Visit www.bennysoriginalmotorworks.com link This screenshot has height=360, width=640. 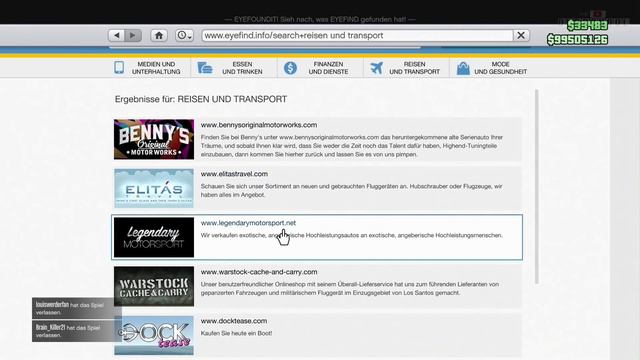(259, 125)
